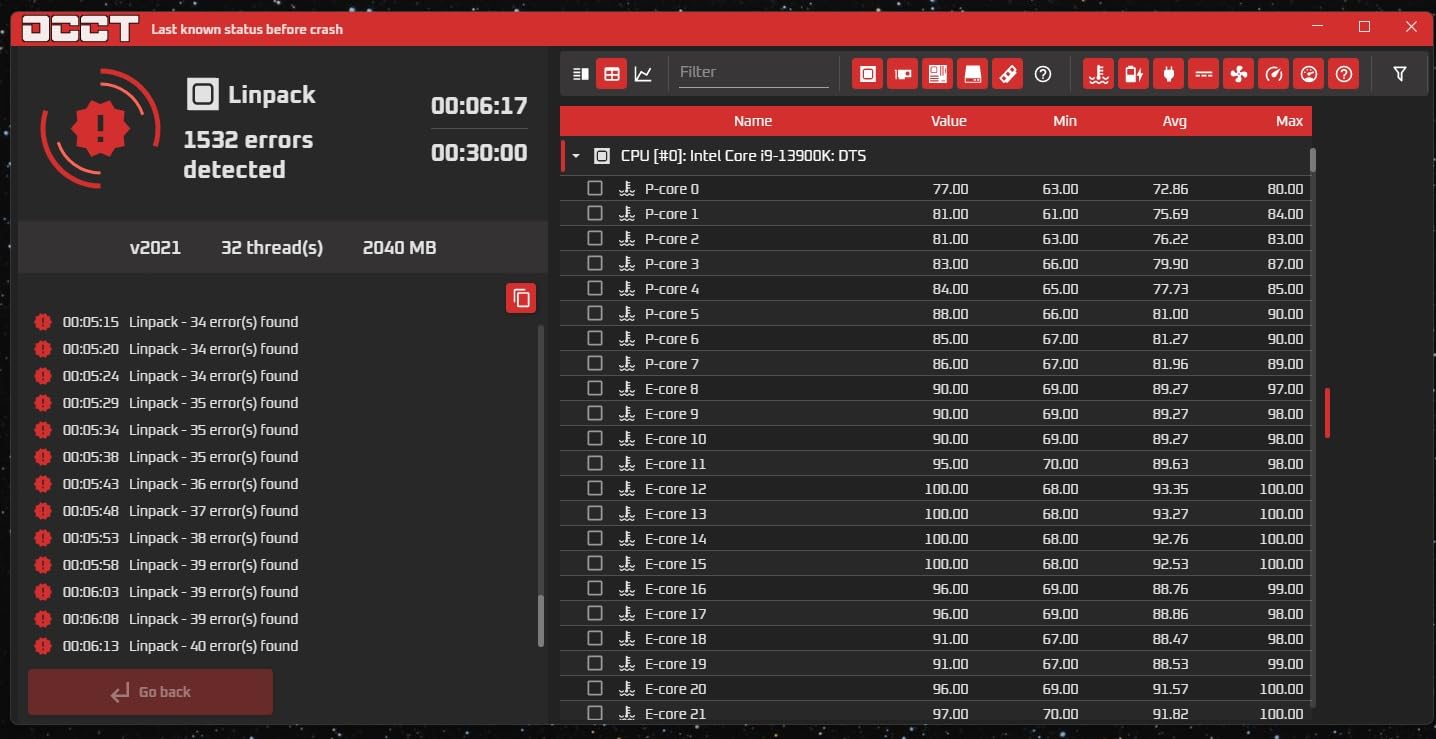Select the '00:06:13 Linpack - 40 error(s) found' entry
This screenshot has width=1436, height=739.
click(180, 646)
